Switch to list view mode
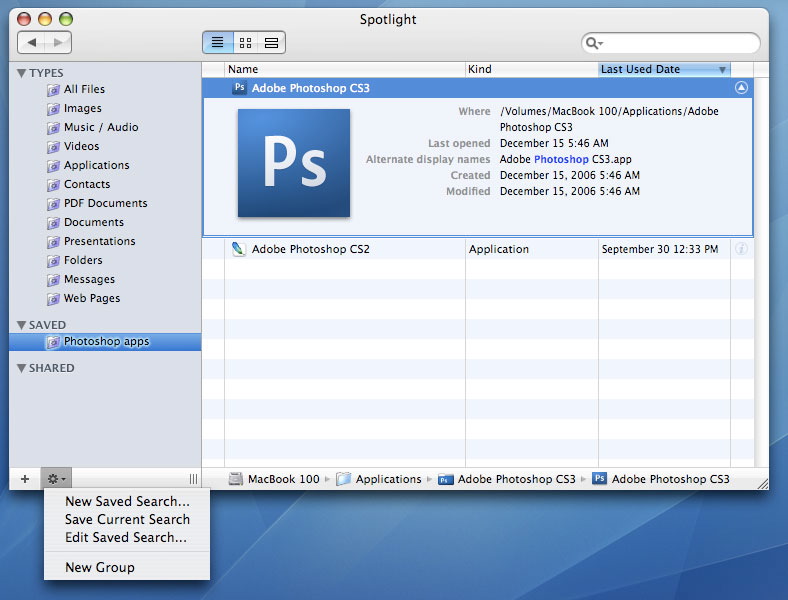 (x=217, y=43)
